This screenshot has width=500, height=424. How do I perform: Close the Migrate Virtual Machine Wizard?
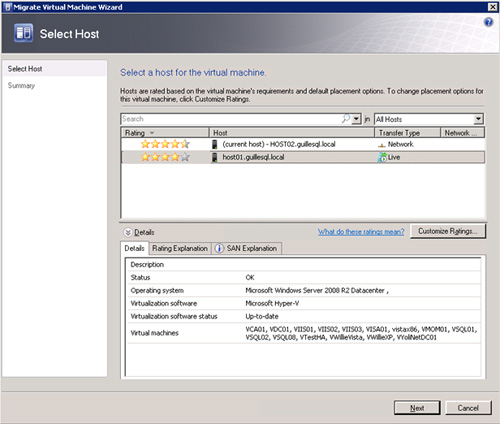(x=492, y=7)
